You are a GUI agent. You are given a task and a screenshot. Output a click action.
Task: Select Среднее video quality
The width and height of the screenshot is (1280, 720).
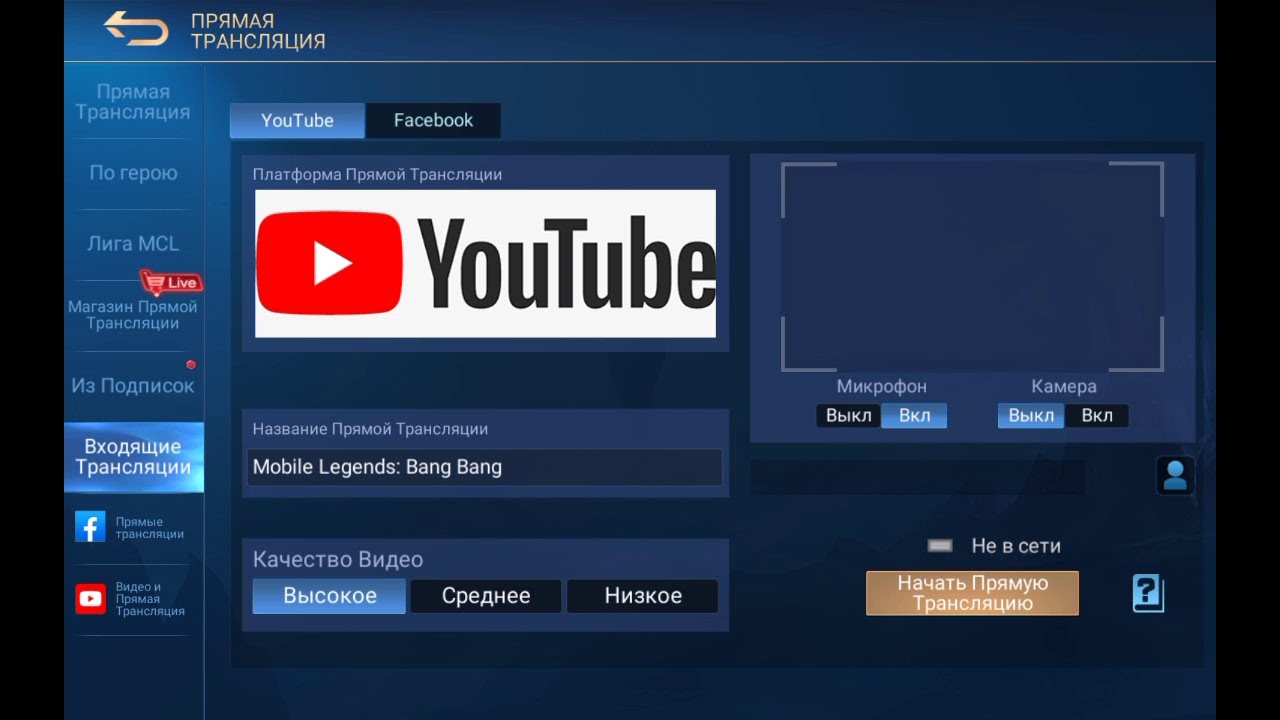tap(486, 596)
